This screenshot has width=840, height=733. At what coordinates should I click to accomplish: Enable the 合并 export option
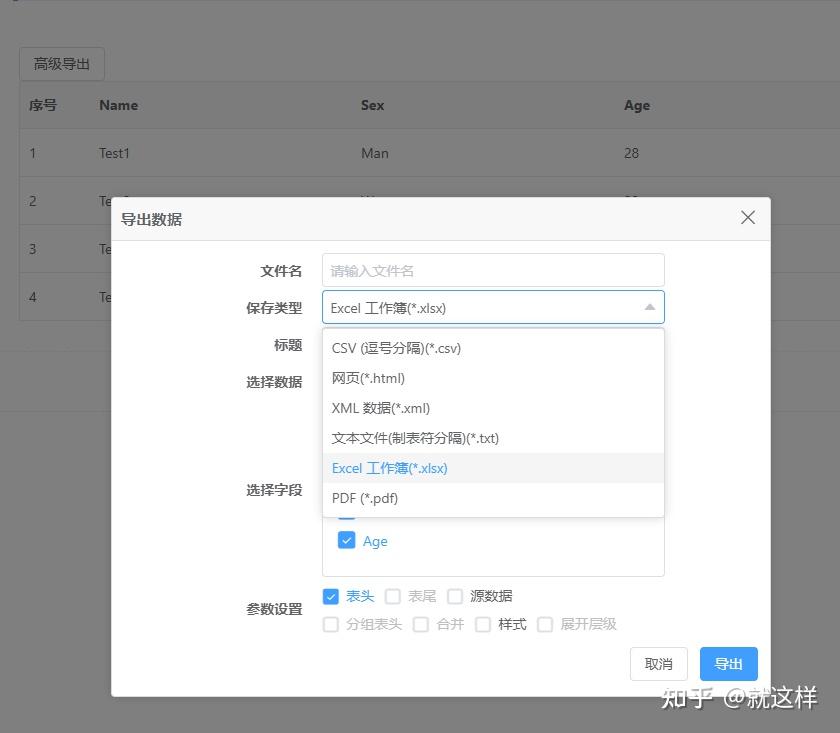pyautogui.click(x=421, y=624)
